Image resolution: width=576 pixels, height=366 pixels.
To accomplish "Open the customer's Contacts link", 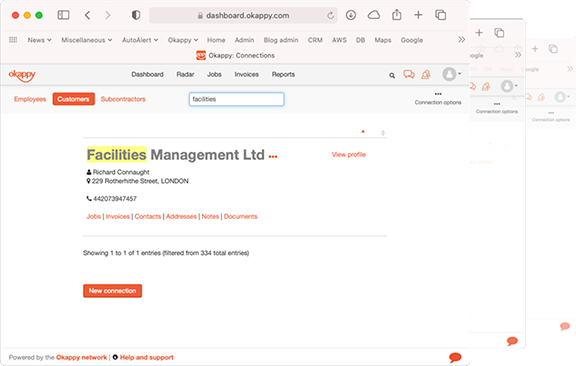I will pos(148,216).
